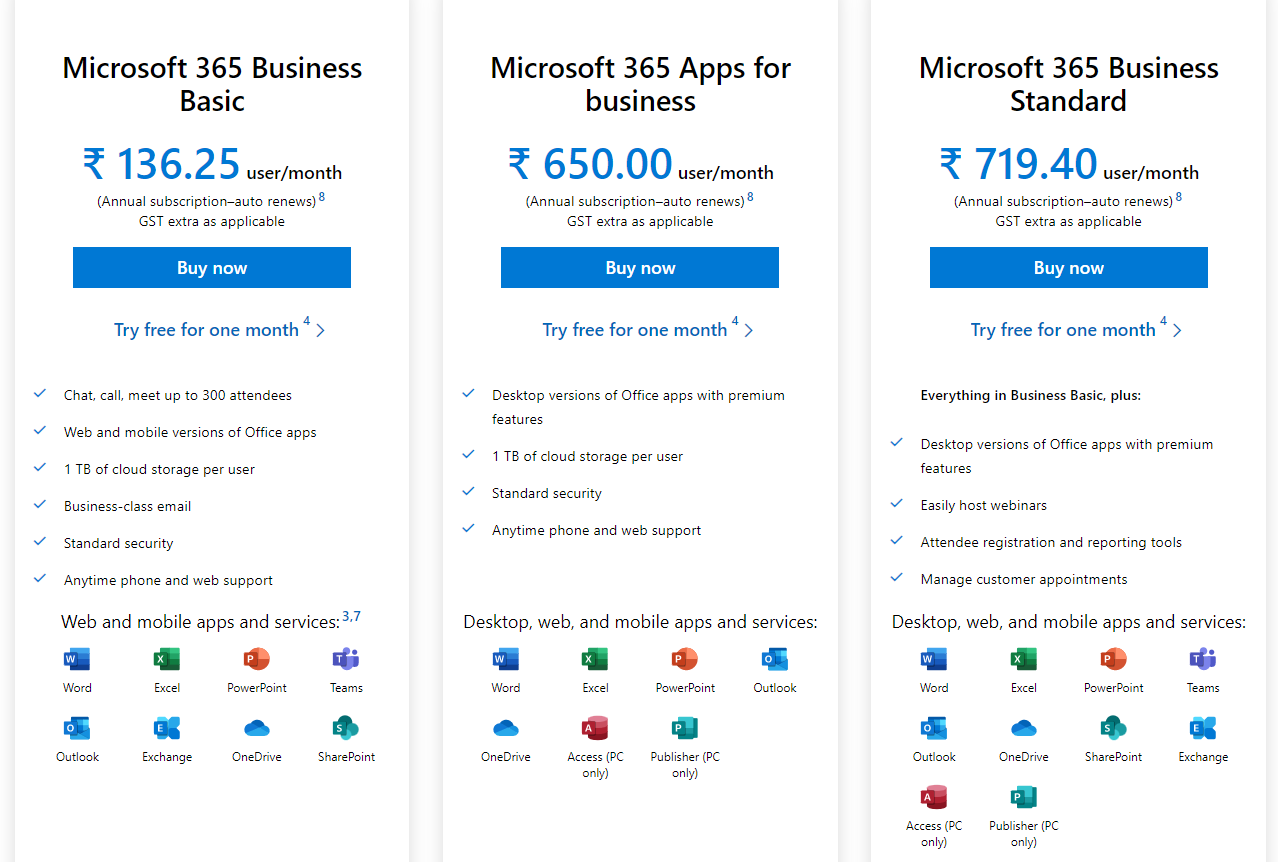Click the Word icon under Business Basic

(77, 659)
